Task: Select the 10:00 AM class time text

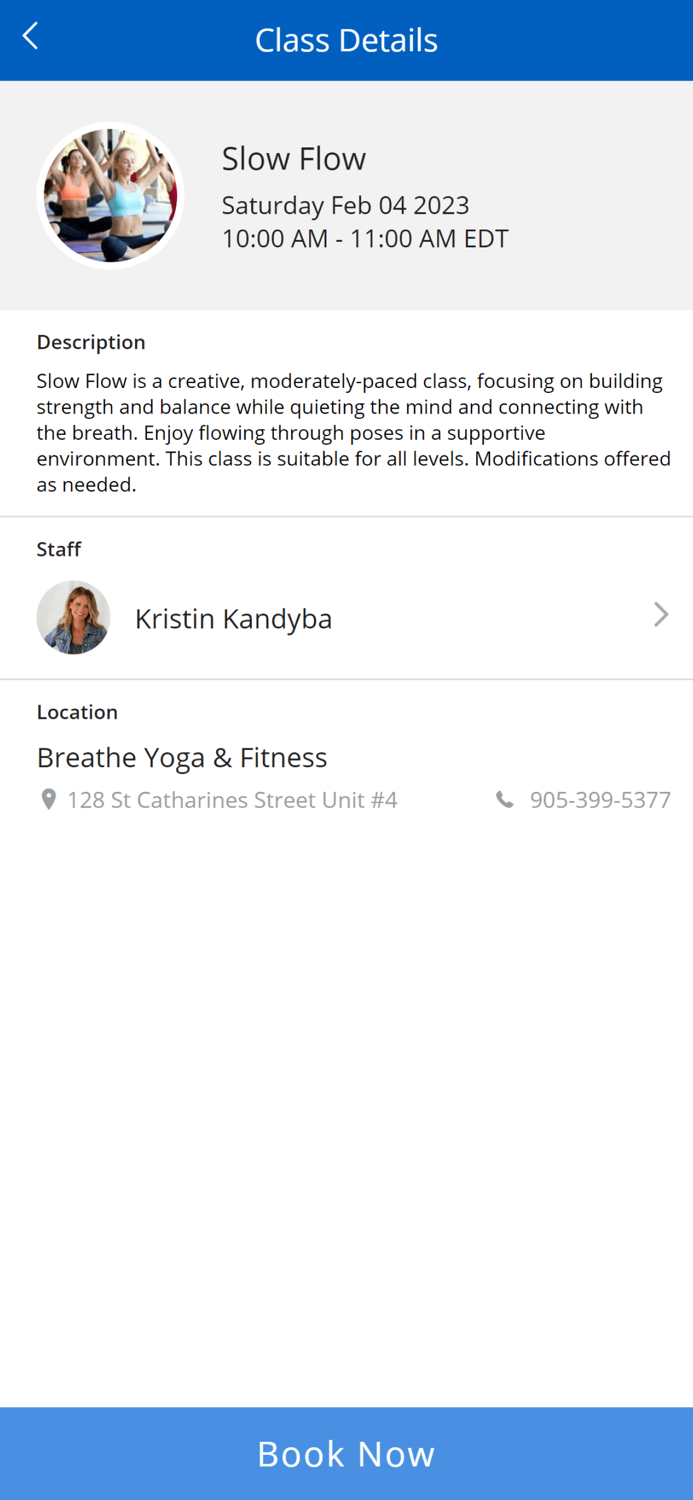Action: click(364, 238)
